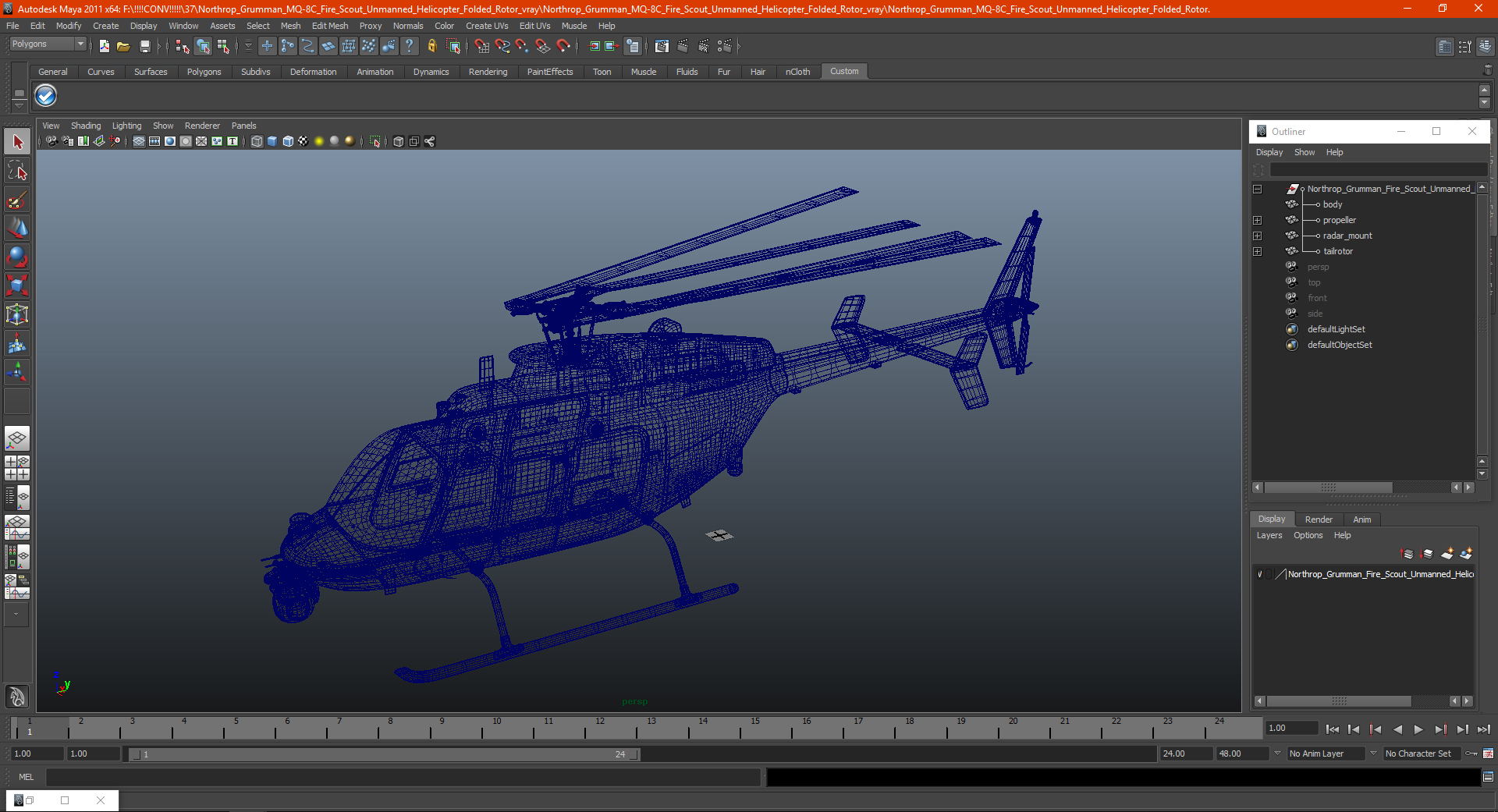Switch to the Render layer tab

1319,519
